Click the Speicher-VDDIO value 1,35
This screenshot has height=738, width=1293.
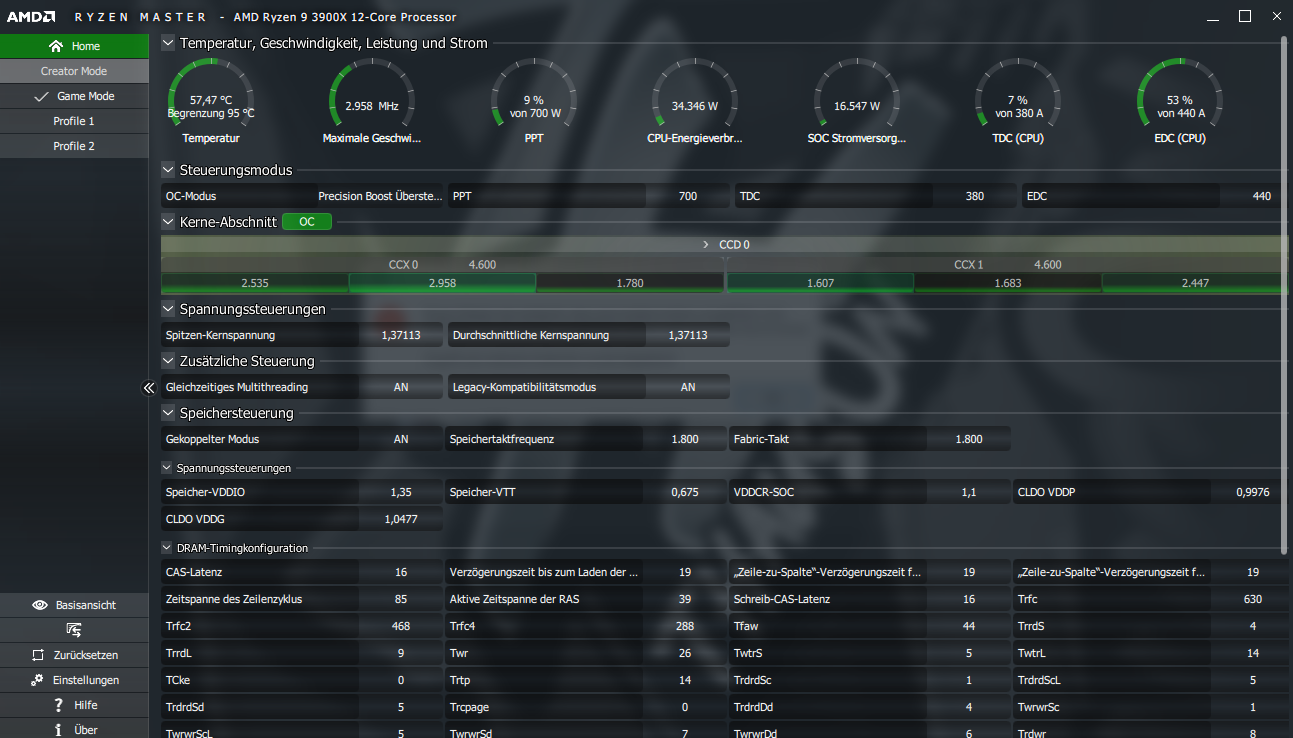pos(400,492)
